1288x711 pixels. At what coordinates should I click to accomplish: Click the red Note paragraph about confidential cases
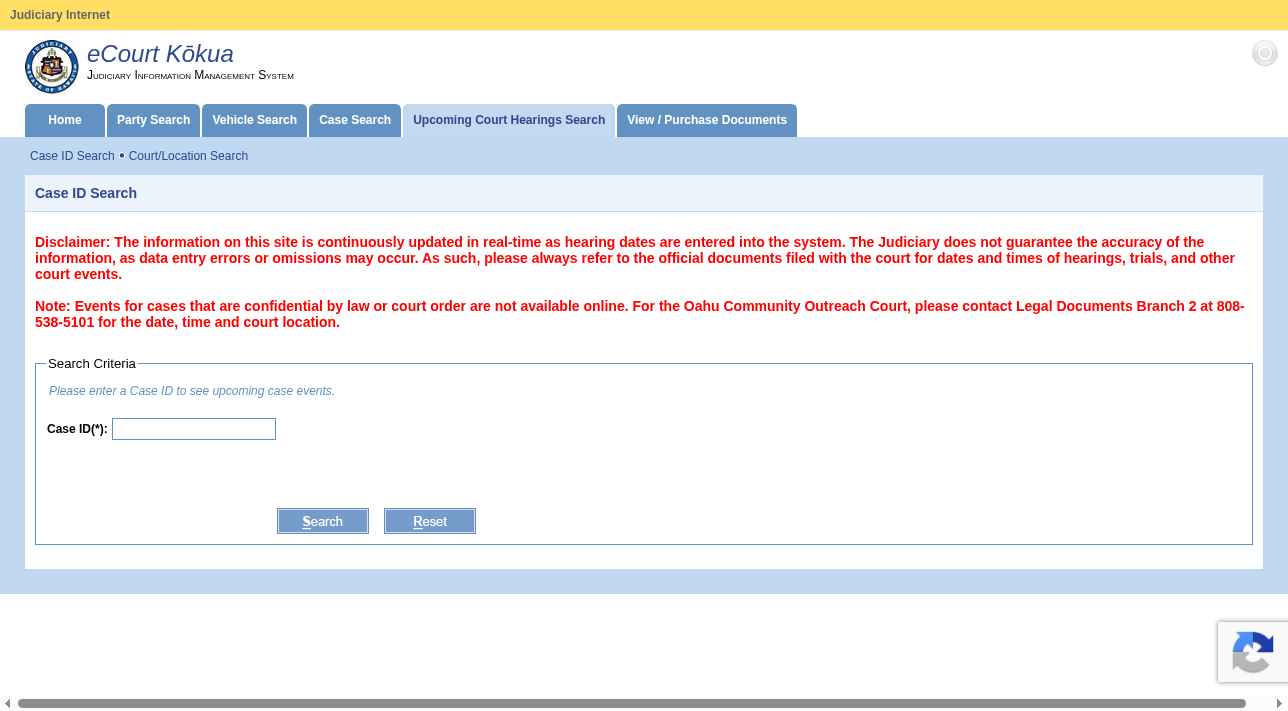640,314
